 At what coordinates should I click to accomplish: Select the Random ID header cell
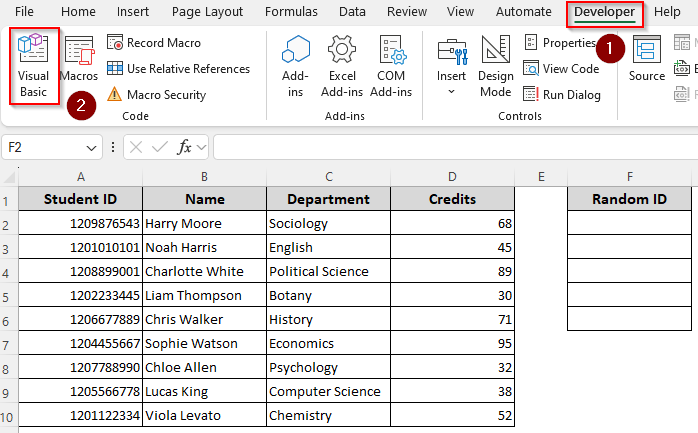tap(629, 199)
